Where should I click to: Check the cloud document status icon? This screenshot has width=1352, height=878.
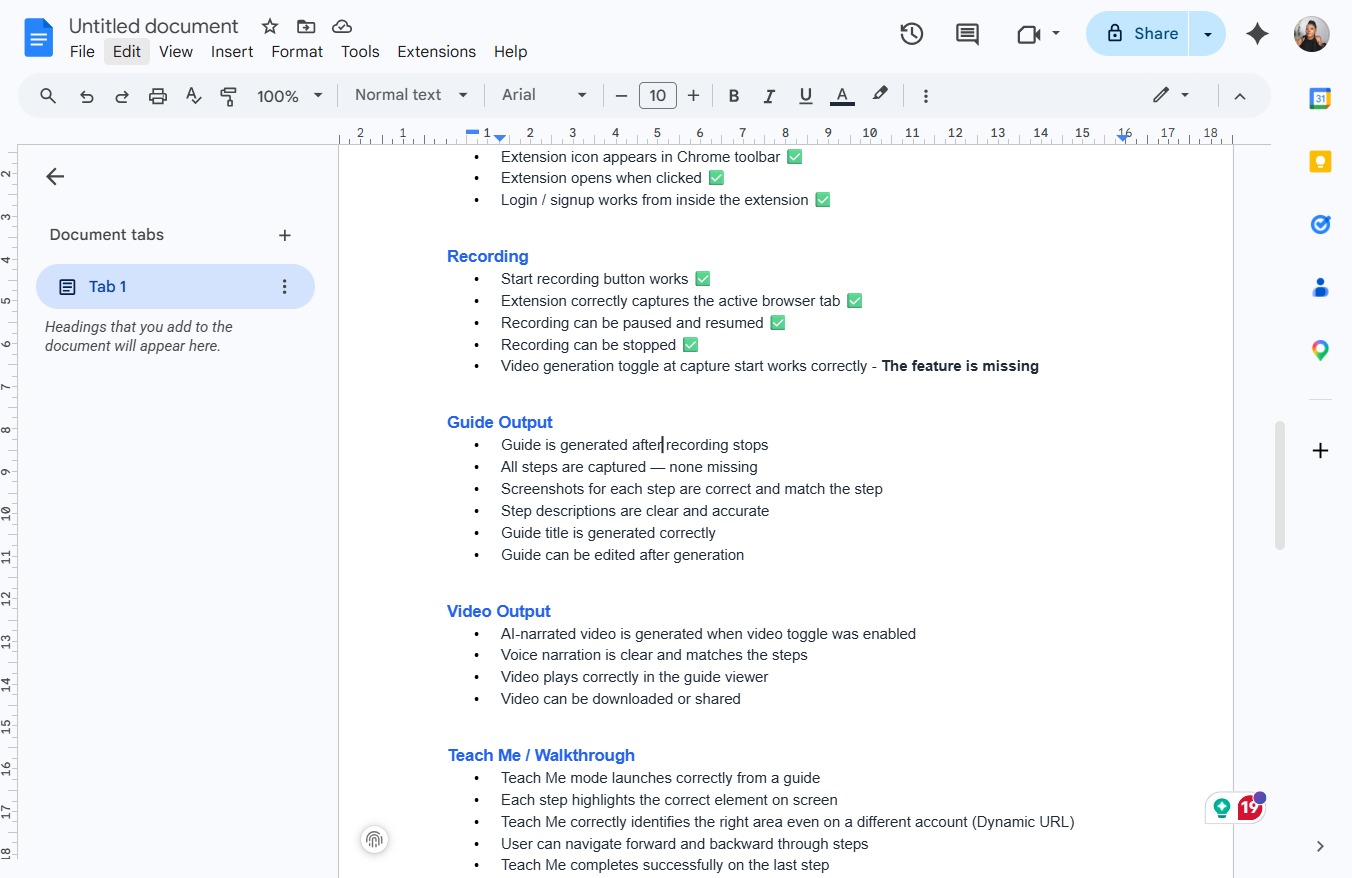342,27
